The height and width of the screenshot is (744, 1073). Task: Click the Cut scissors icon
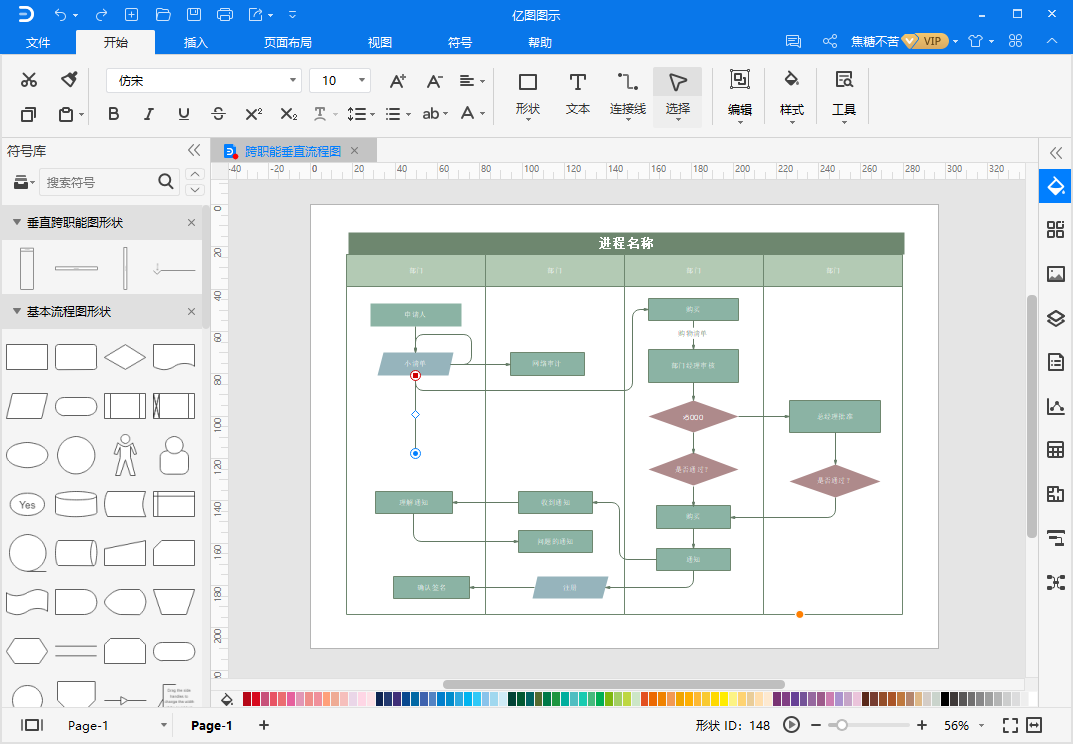point(29,80)
